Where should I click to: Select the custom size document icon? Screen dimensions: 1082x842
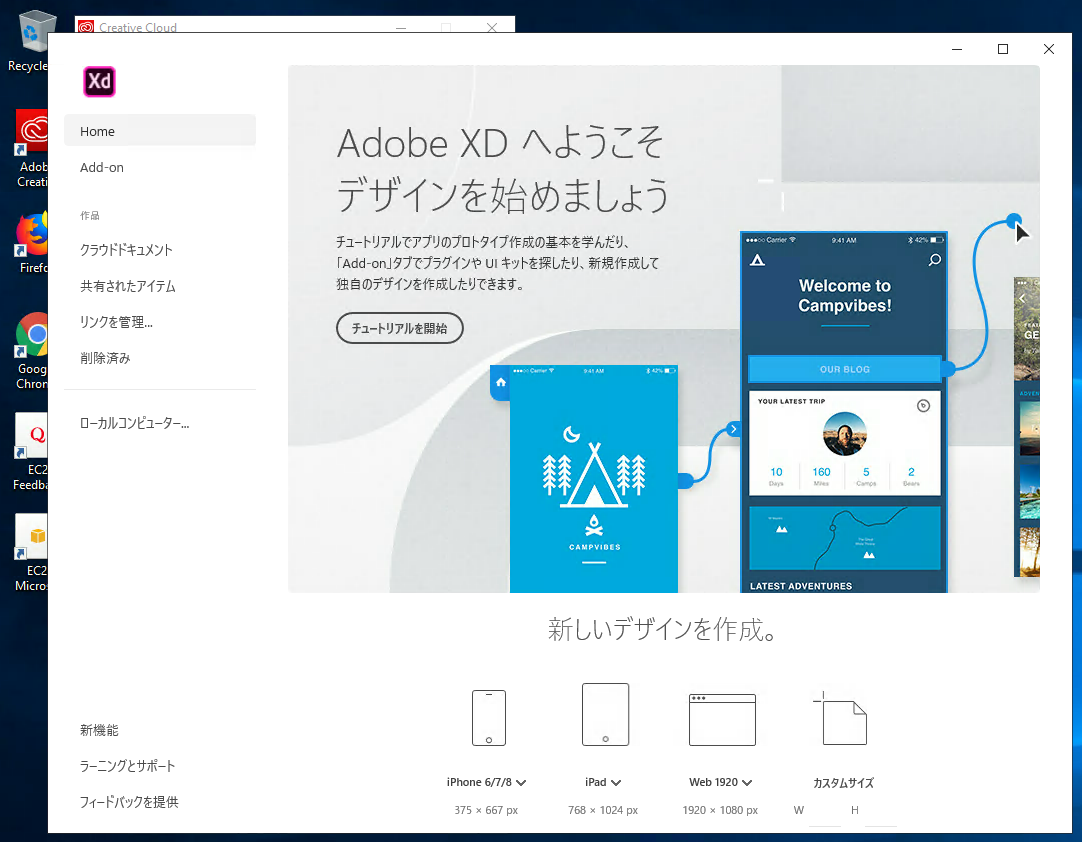[840, 718]
